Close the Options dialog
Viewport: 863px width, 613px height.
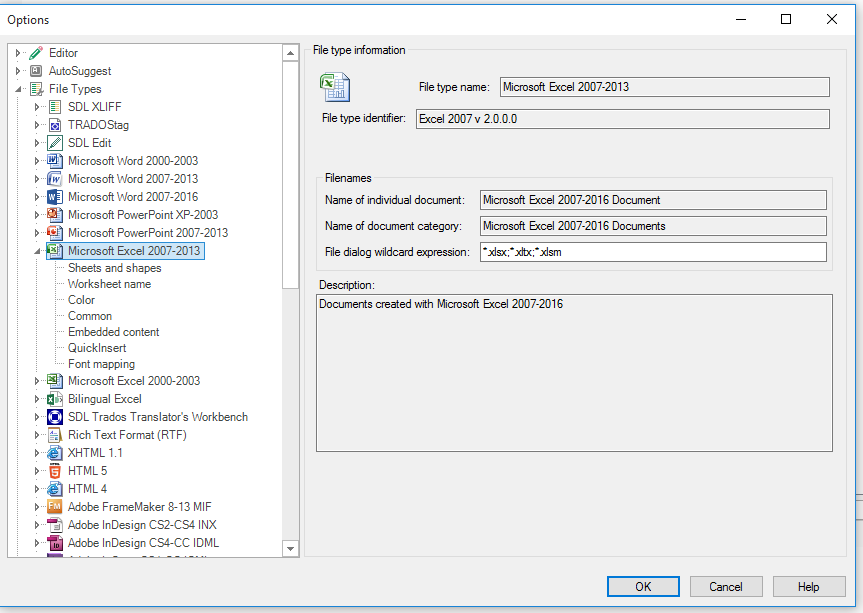pyautogui.click(x=832, y=19)
